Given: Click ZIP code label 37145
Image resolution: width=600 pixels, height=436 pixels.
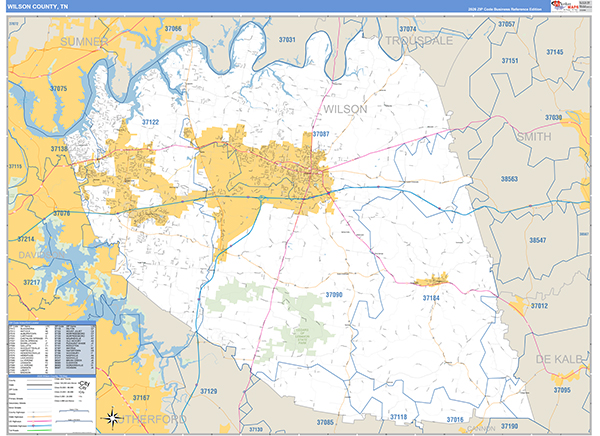Looking at the screenshot, I should 554,52.
